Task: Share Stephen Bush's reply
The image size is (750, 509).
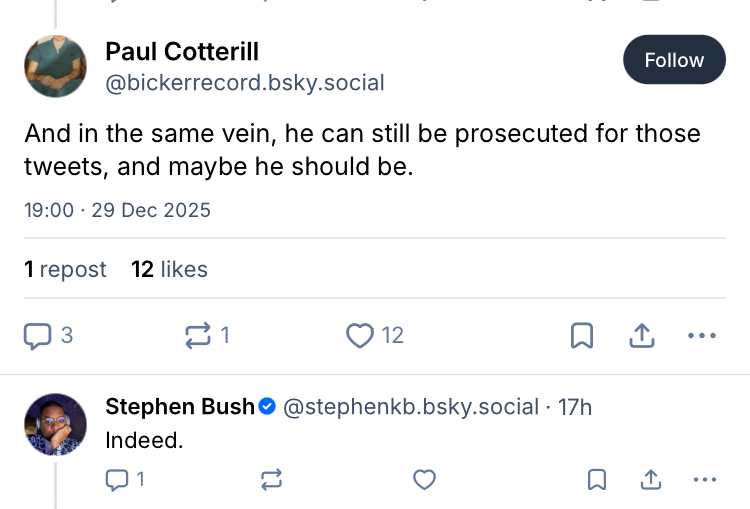Action: click(651, 480)
